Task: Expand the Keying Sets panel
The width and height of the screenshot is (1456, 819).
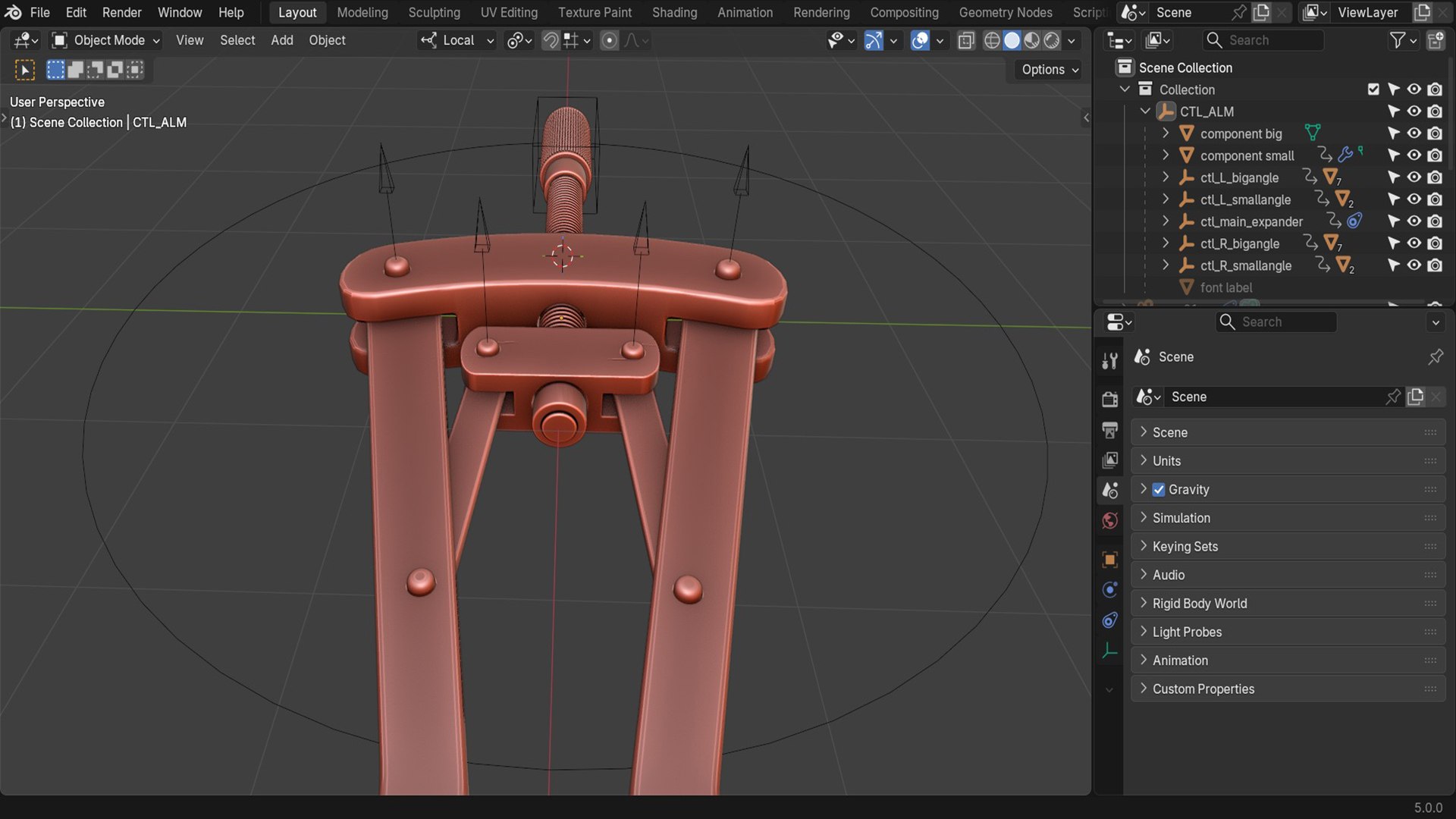Action: point(1288,547)
